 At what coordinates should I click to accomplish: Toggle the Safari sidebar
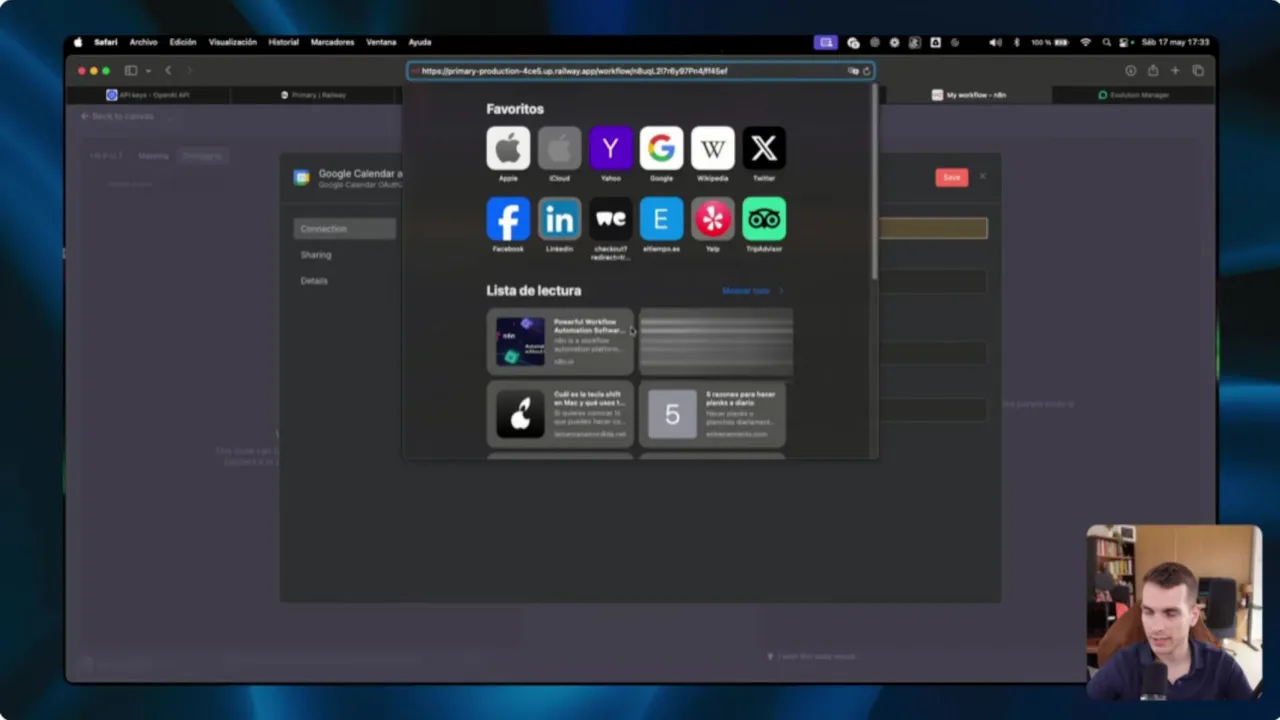pos(131,71)
